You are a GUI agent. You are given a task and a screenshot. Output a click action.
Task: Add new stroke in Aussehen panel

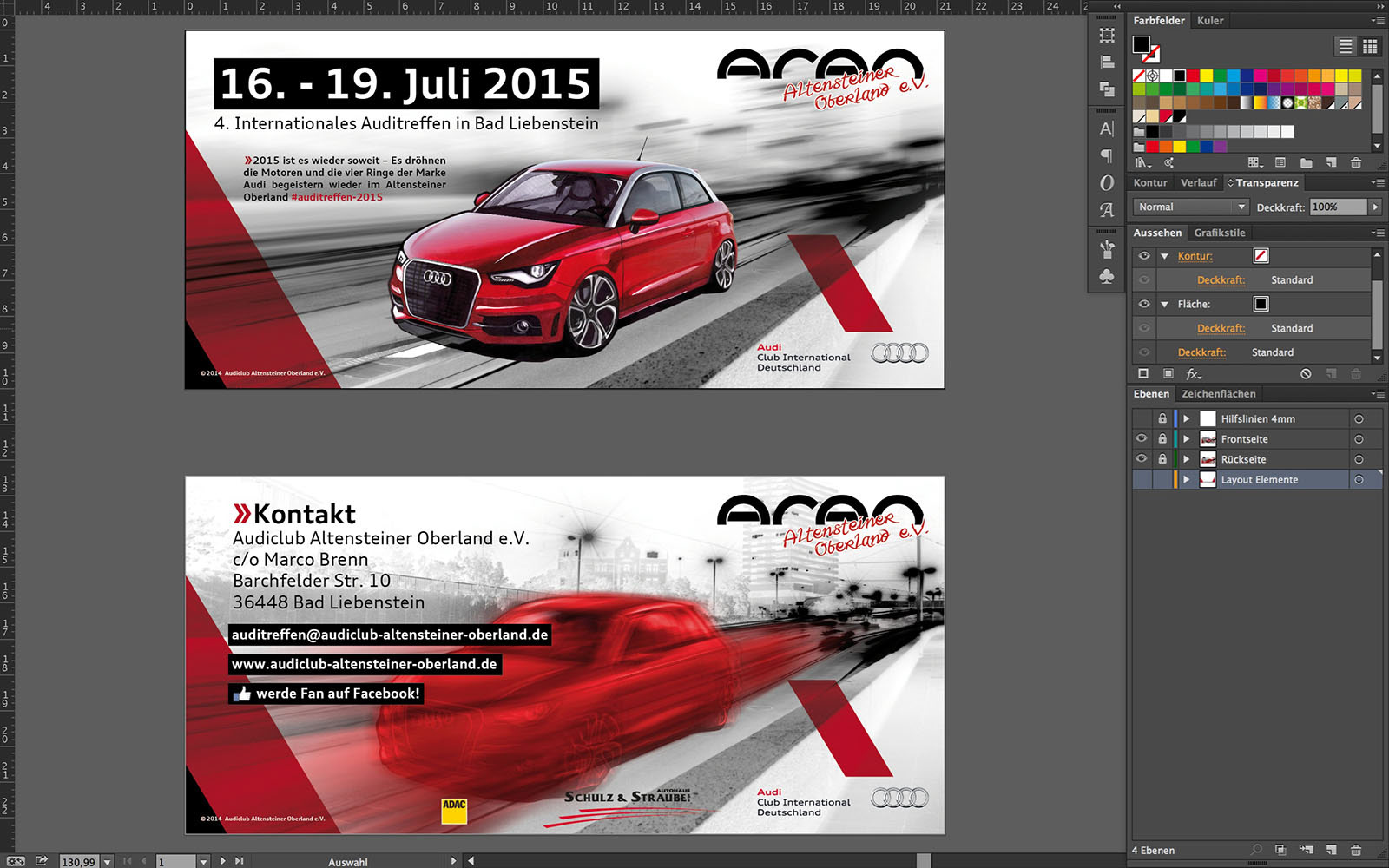(1143, 374)
